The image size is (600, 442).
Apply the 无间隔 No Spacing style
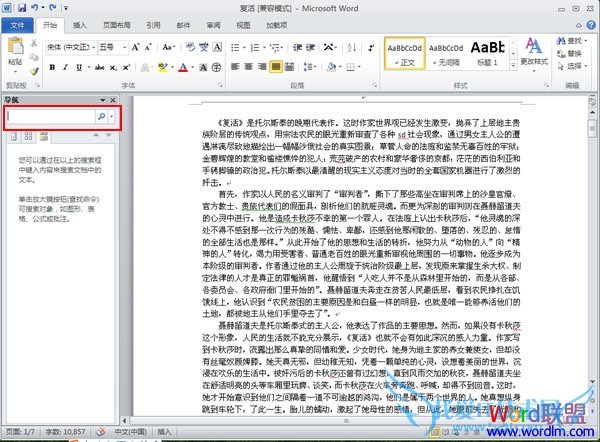pos(446,53)
